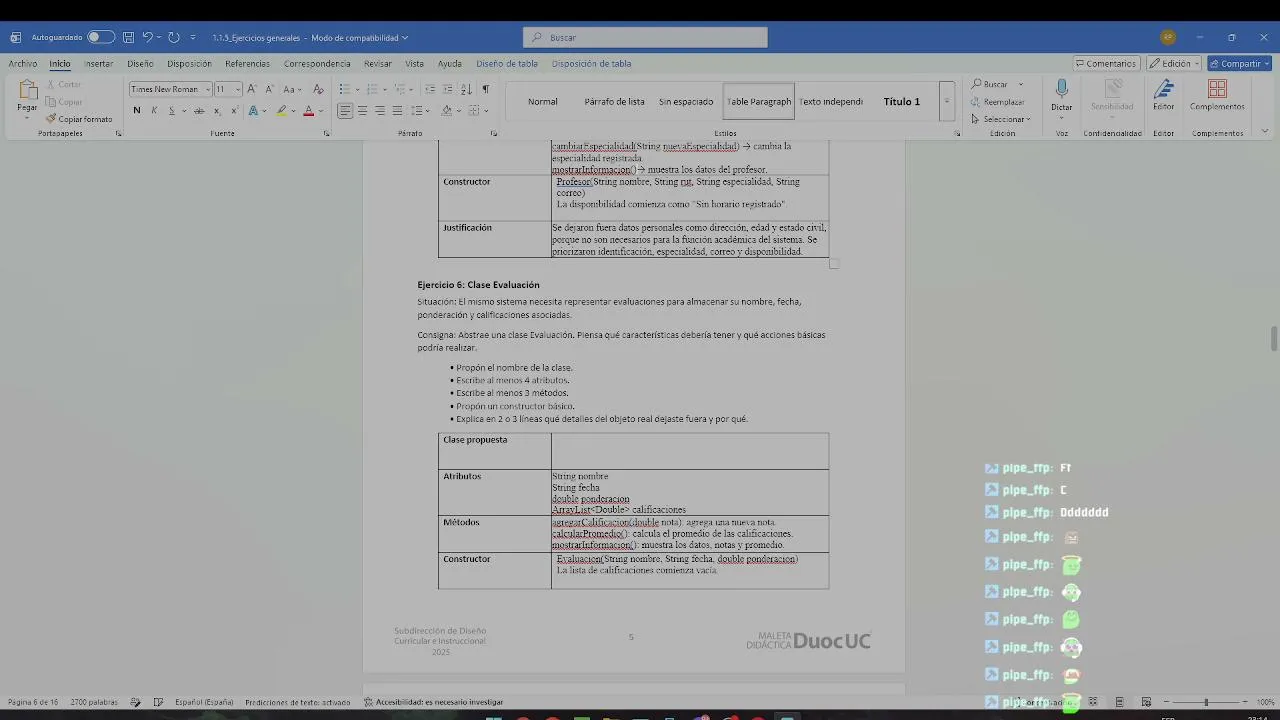The width and height of the screenshot is (1280, 720).
Task: Decrease font size with smaller A
Action: tap(268, 89)
